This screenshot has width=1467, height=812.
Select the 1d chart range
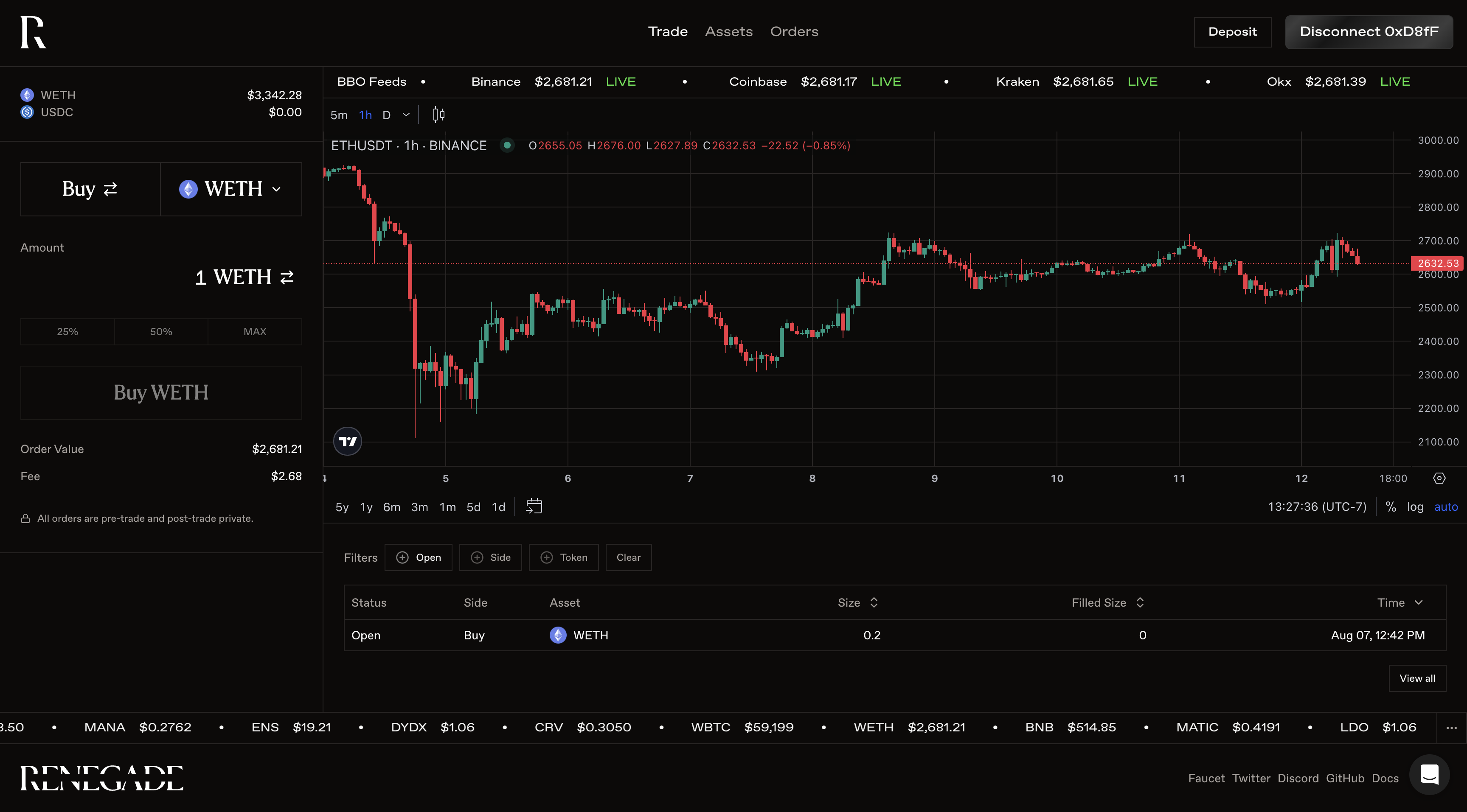[499, 507]
